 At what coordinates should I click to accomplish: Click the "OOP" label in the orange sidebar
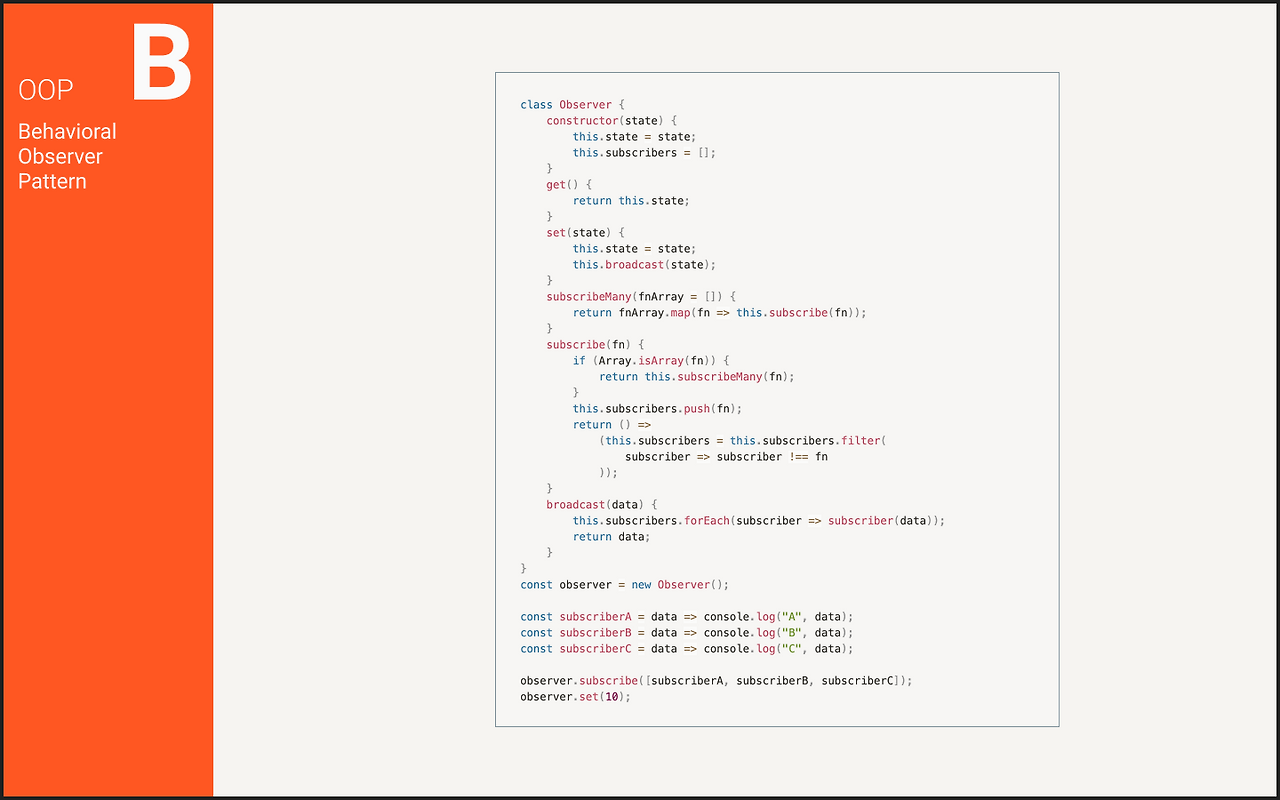(x=46, y=90)
